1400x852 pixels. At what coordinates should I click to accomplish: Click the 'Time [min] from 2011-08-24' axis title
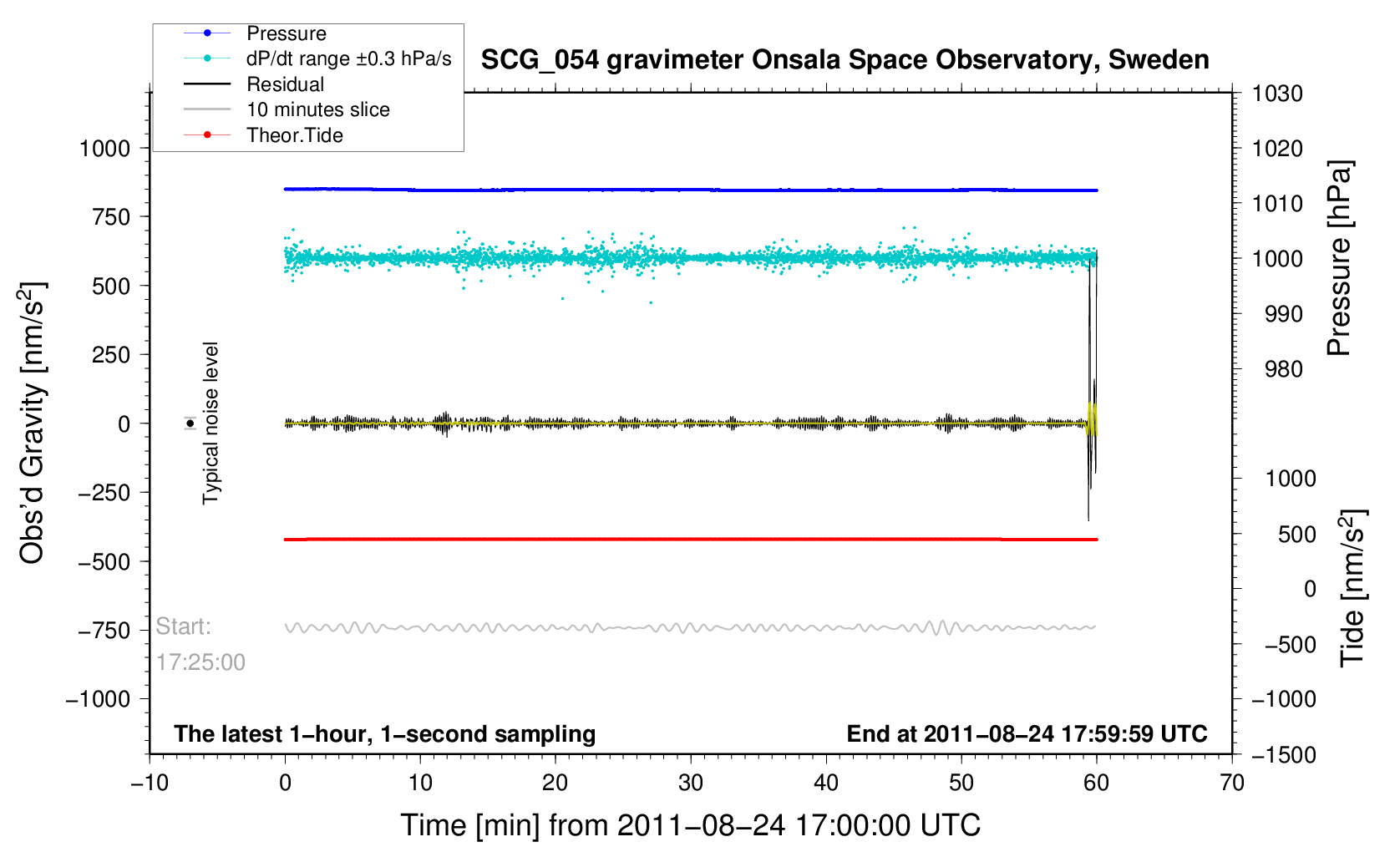pyautogui.click(x=690, y=825)
